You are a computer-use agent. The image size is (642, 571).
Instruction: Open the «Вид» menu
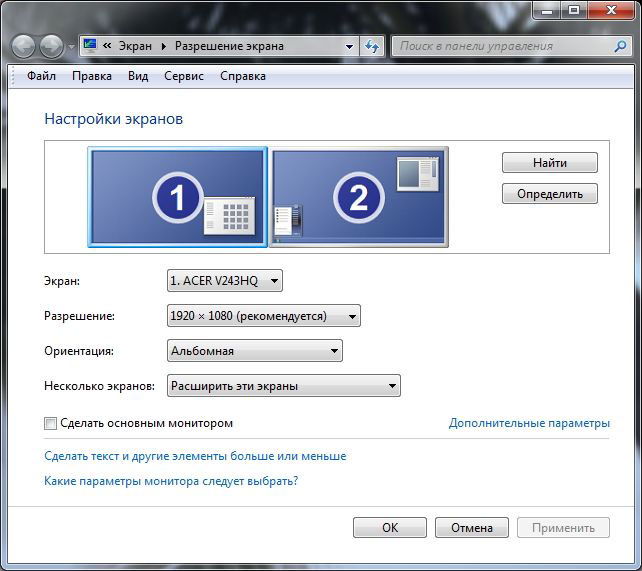coord(138,76)
